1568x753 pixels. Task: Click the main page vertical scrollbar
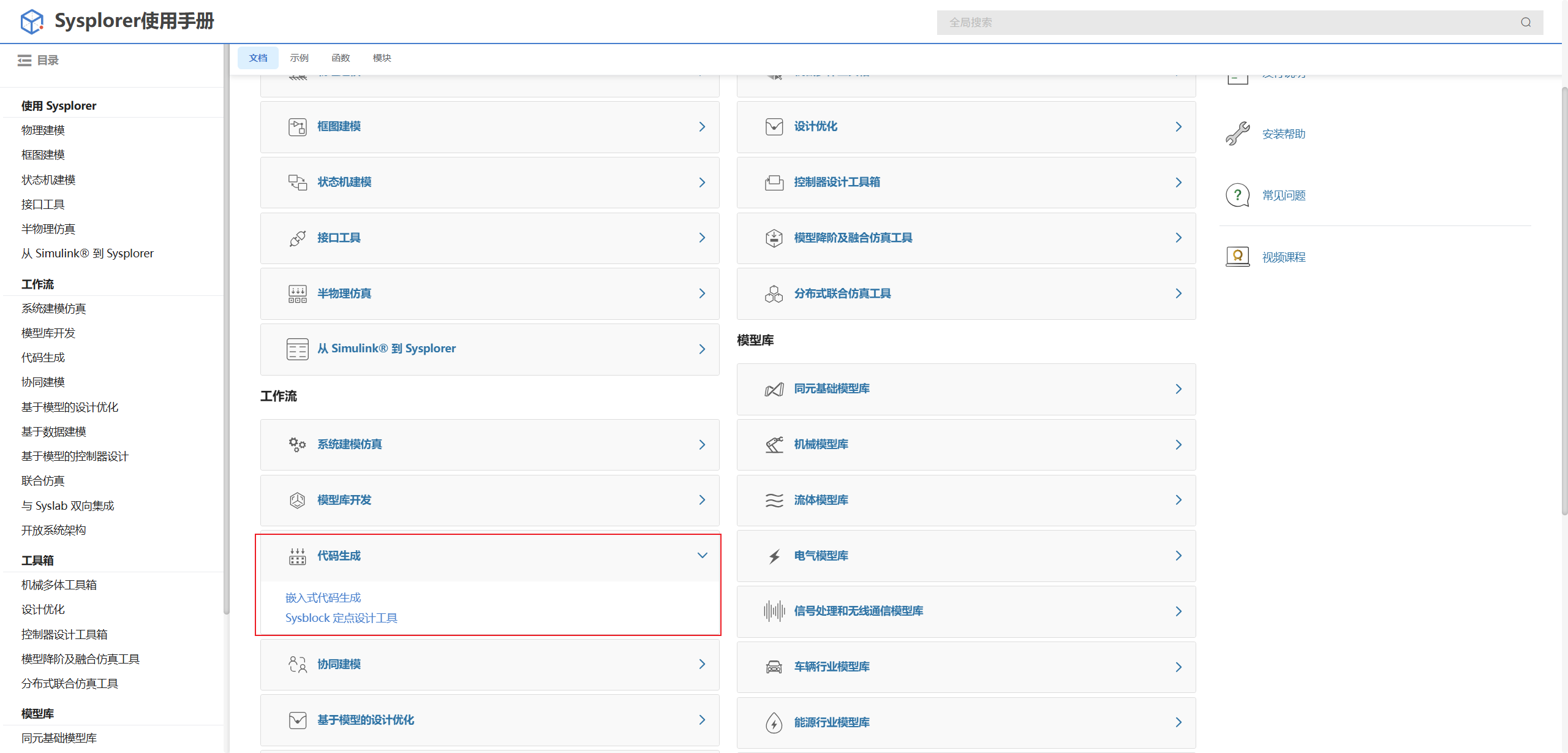pyautogui.click(x=1564, y=300)
